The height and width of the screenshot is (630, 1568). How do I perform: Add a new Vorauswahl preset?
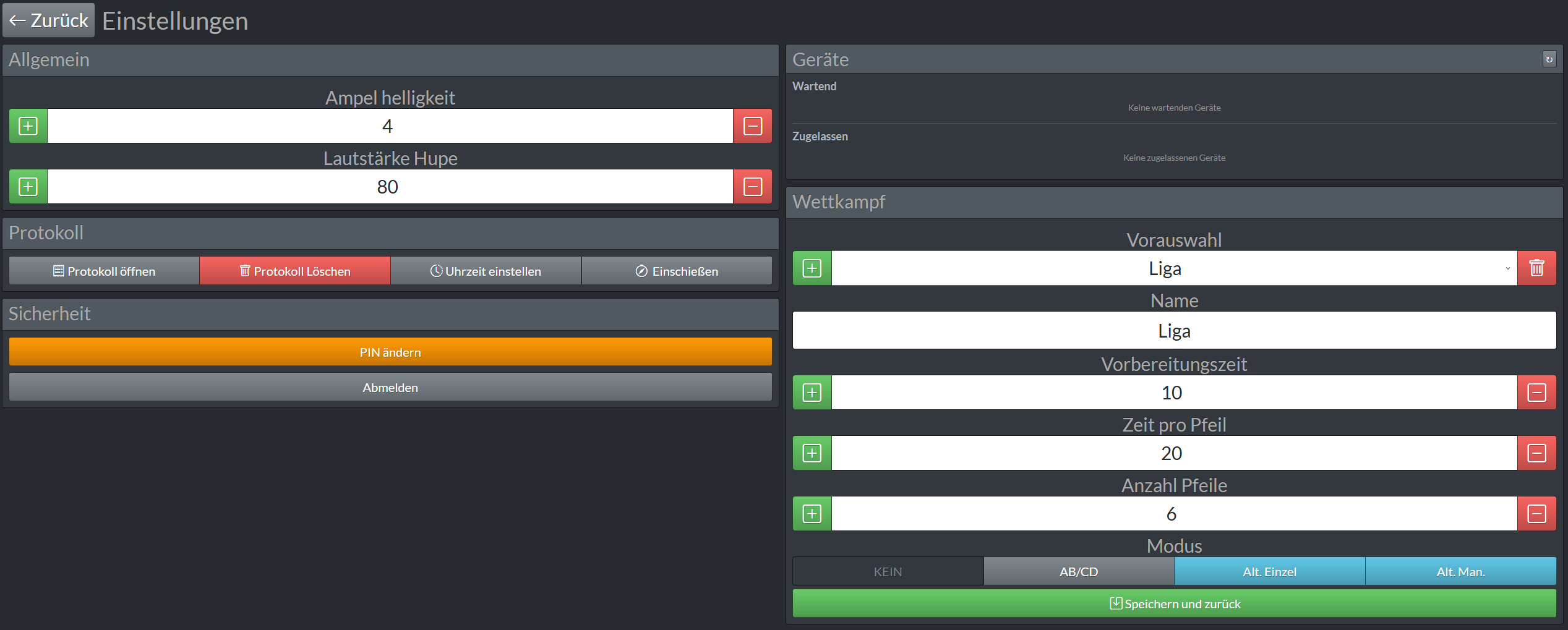pos(812,268)
